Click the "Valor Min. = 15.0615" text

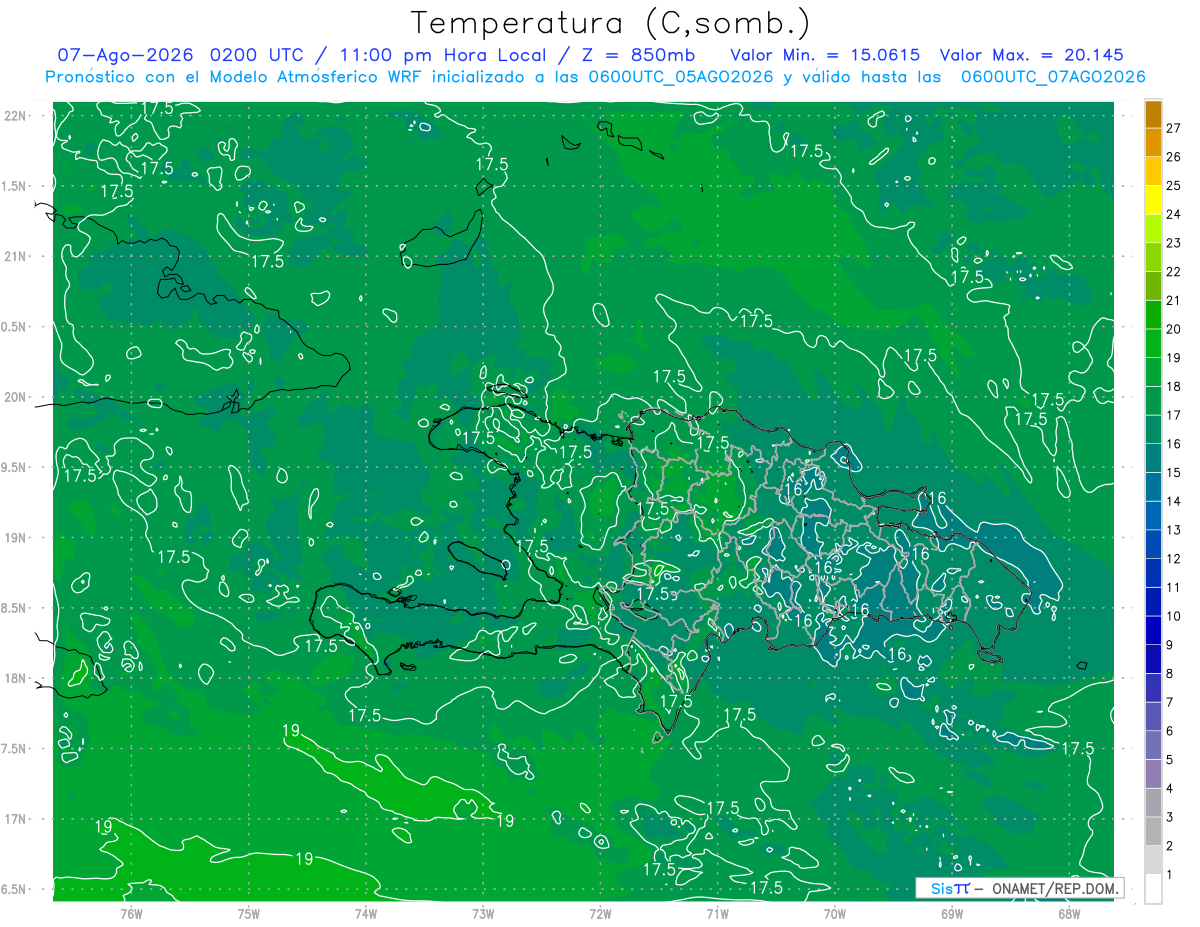(x=825, y=55)
